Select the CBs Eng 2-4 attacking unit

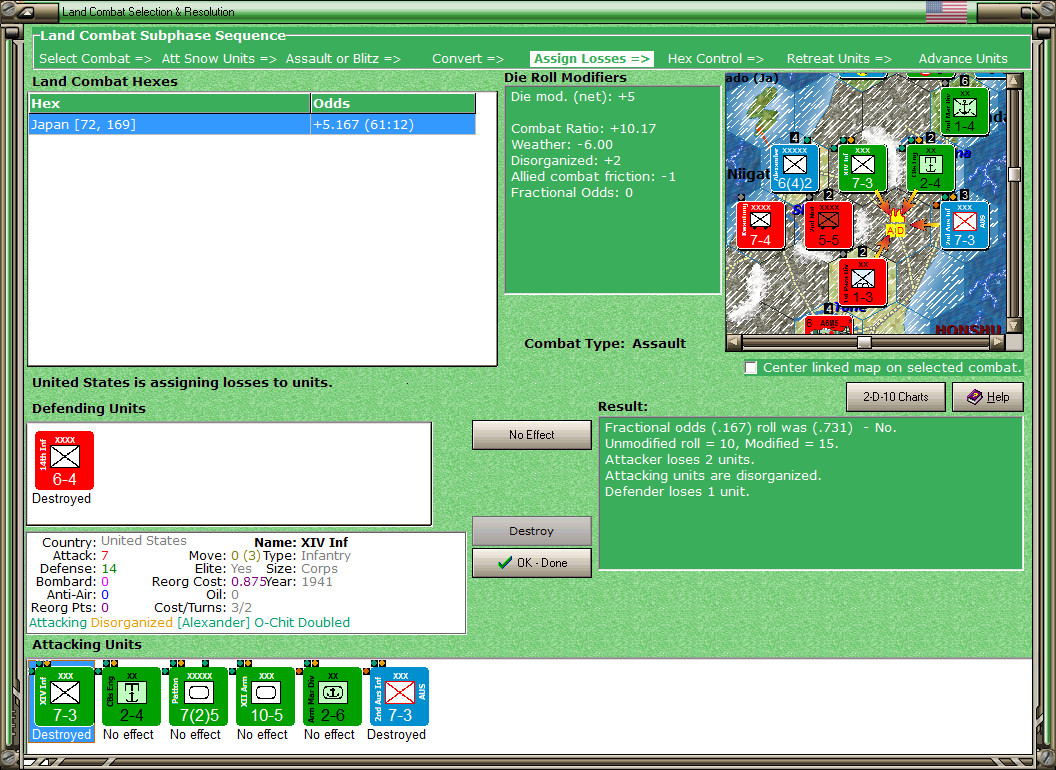click(x=131, y=696)
